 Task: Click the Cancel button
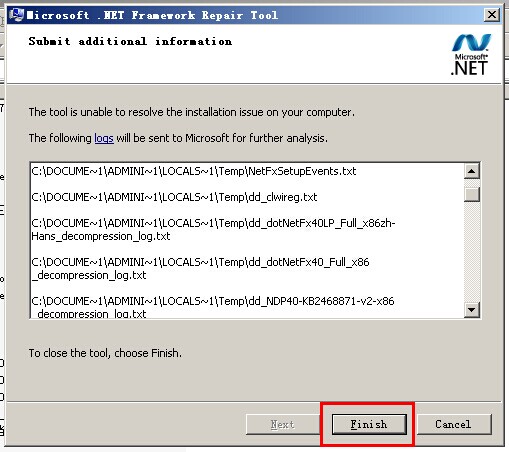454,424
